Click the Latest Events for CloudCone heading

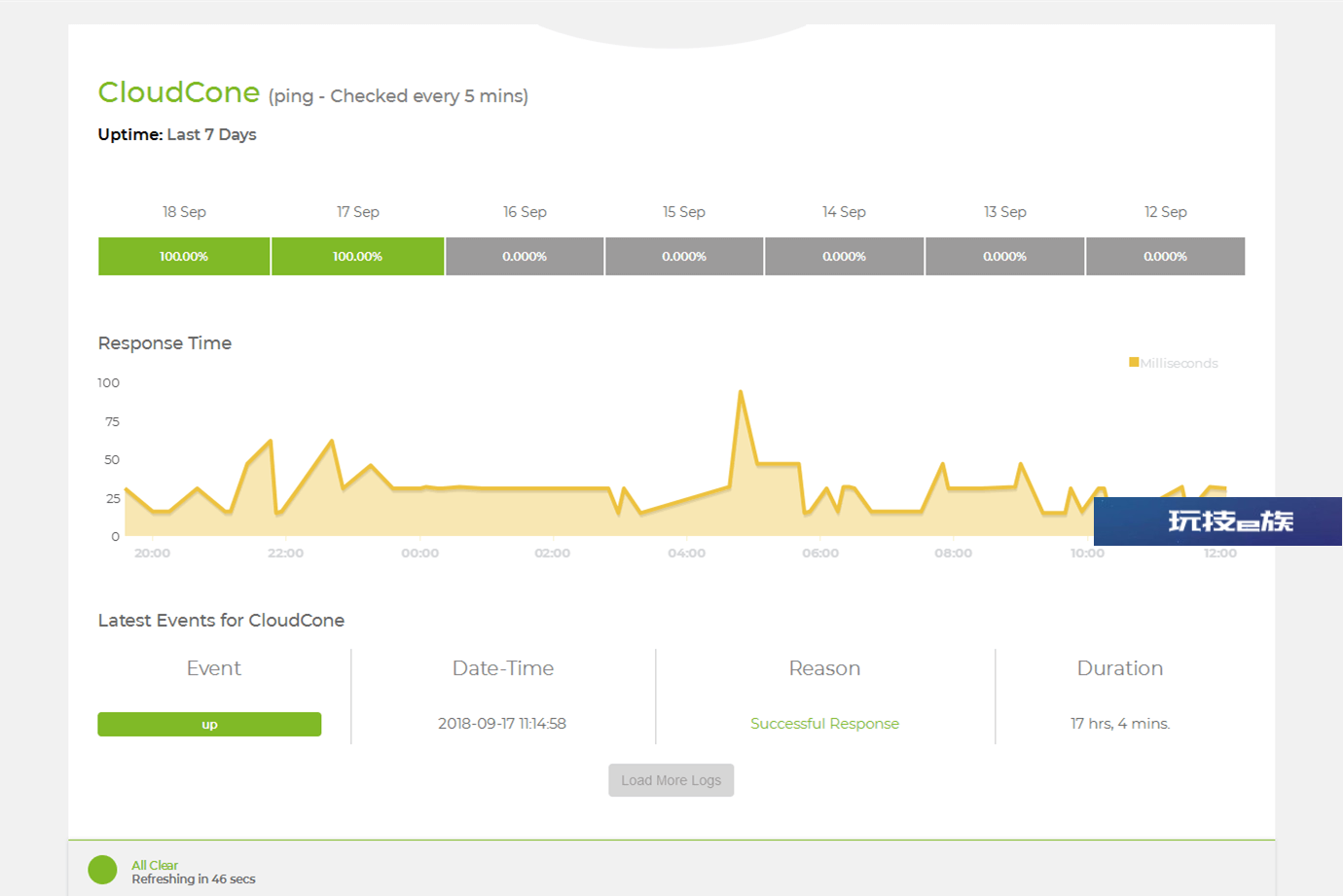(221, 621)
